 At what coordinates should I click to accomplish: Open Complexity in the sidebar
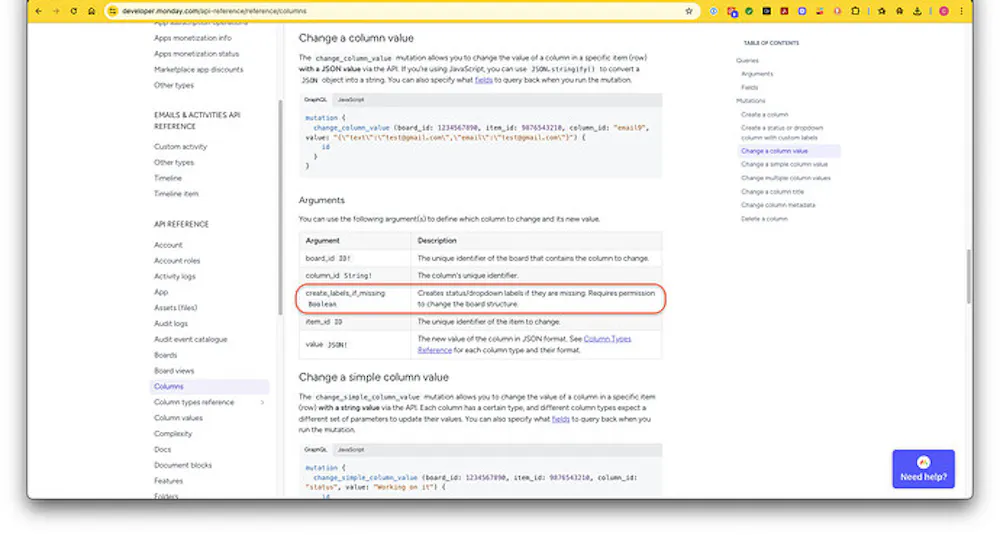coord(173,434)
